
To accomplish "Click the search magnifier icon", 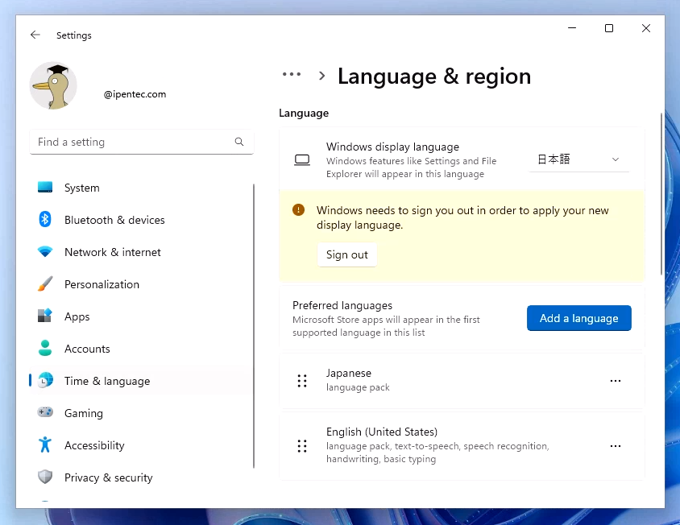I will click(x=239, y=142).
